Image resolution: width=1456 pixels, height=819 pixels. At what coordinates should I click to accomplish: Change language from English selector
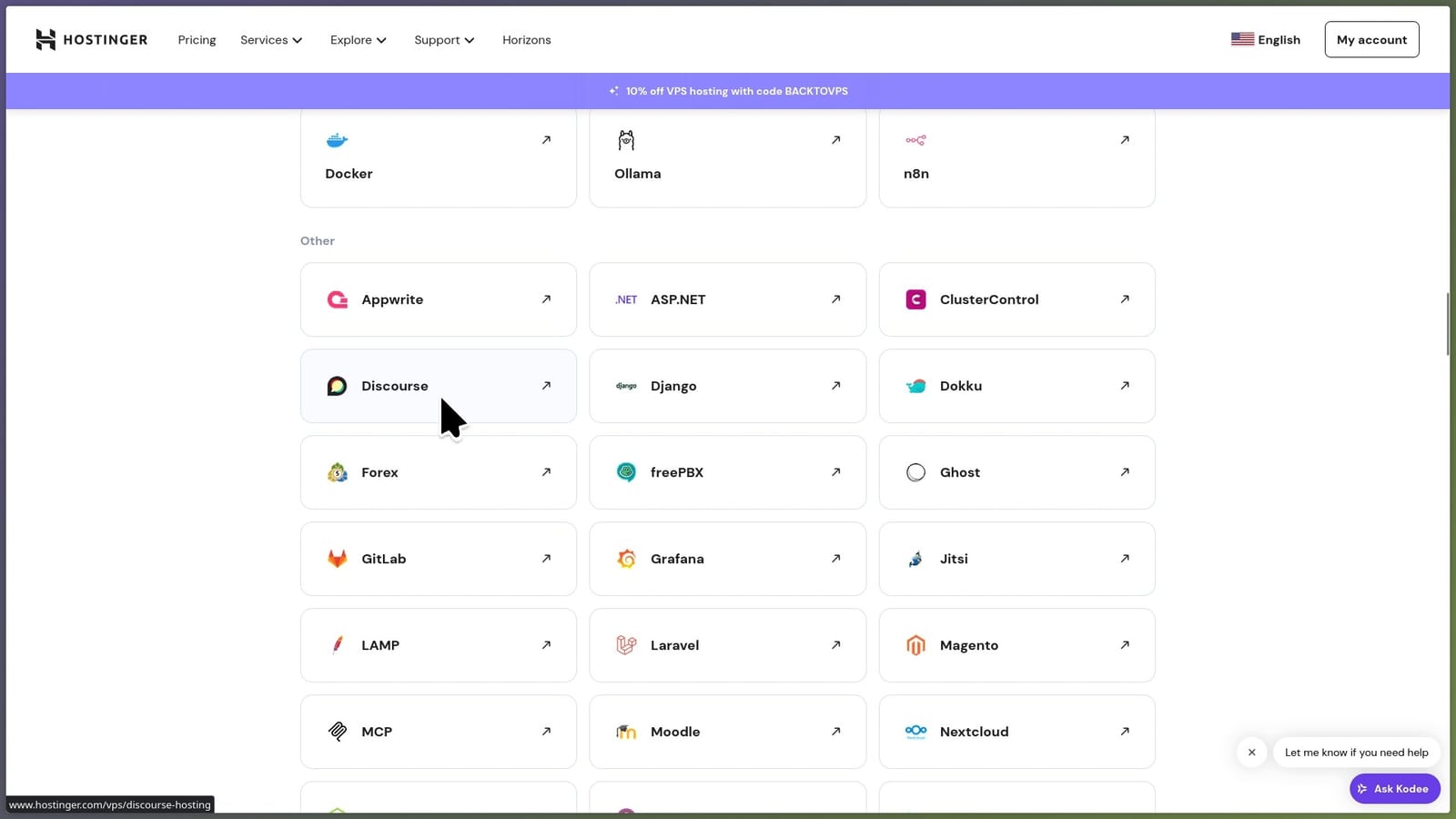1266,40
